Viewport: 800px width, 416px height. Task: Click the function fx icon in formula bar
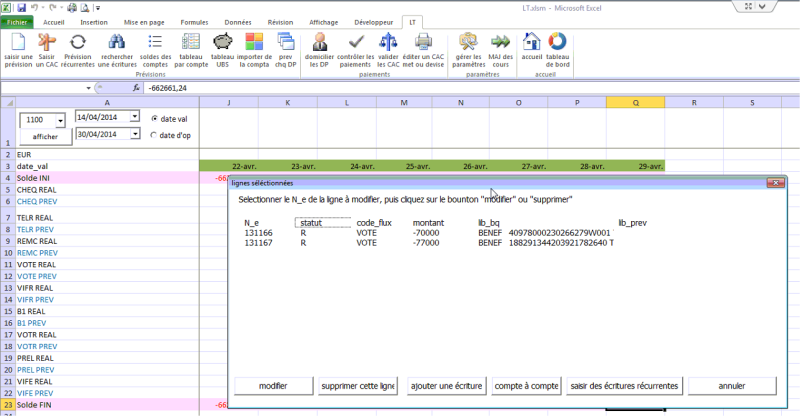pos(136,88)
